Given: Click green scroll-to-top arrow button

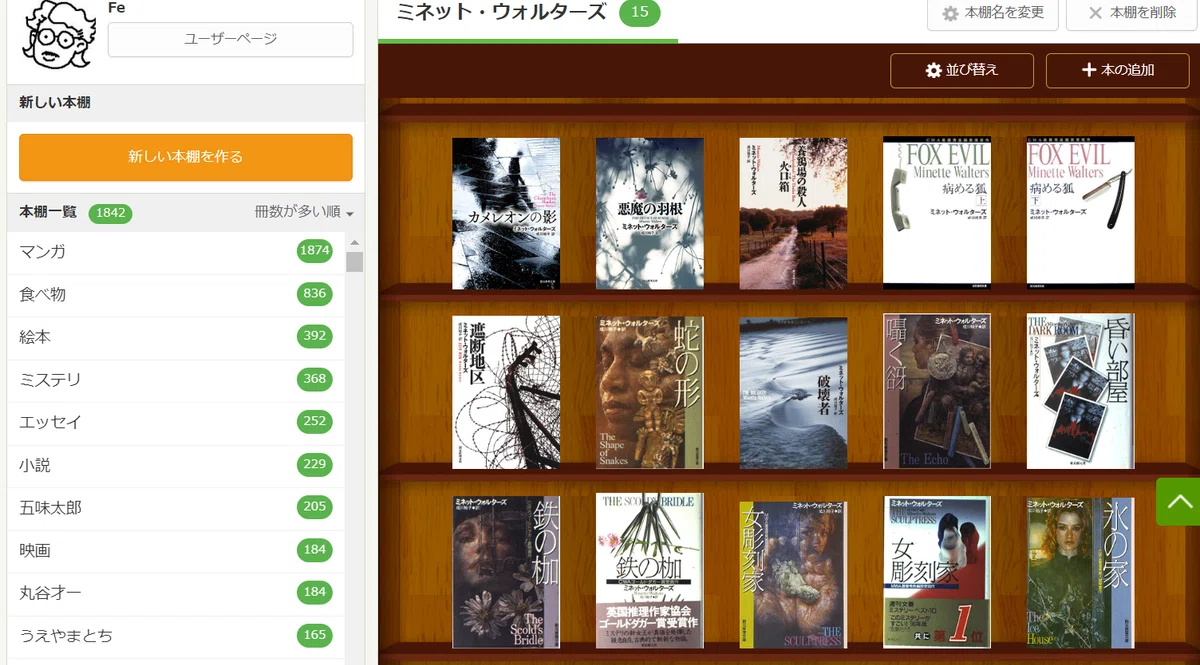Looking at the screenshot, I should click(1178, 502).
